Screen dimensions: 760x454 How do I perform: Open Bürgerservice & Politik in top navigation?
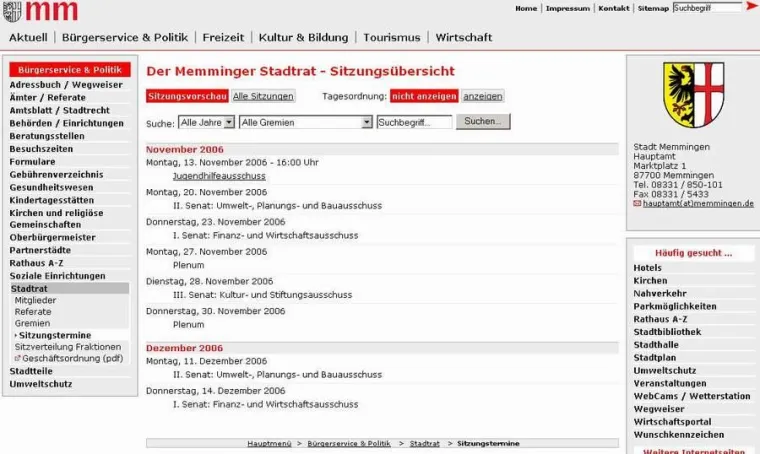pyautogui.click(x=125, y=37)
